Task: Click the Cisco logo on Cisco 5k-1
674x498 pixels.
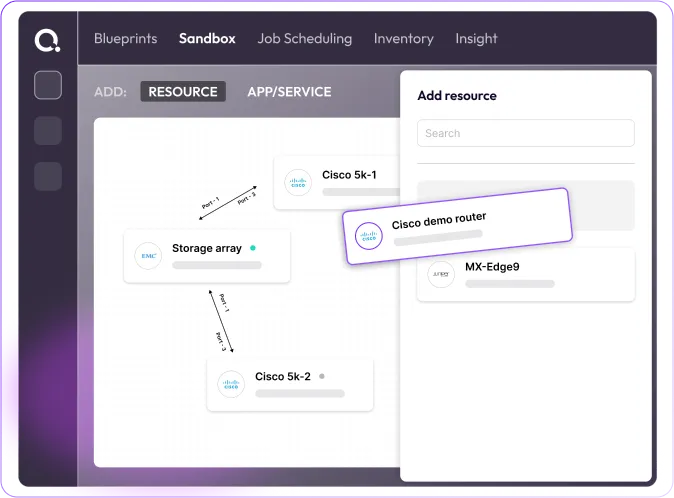Action: [298, 183]
